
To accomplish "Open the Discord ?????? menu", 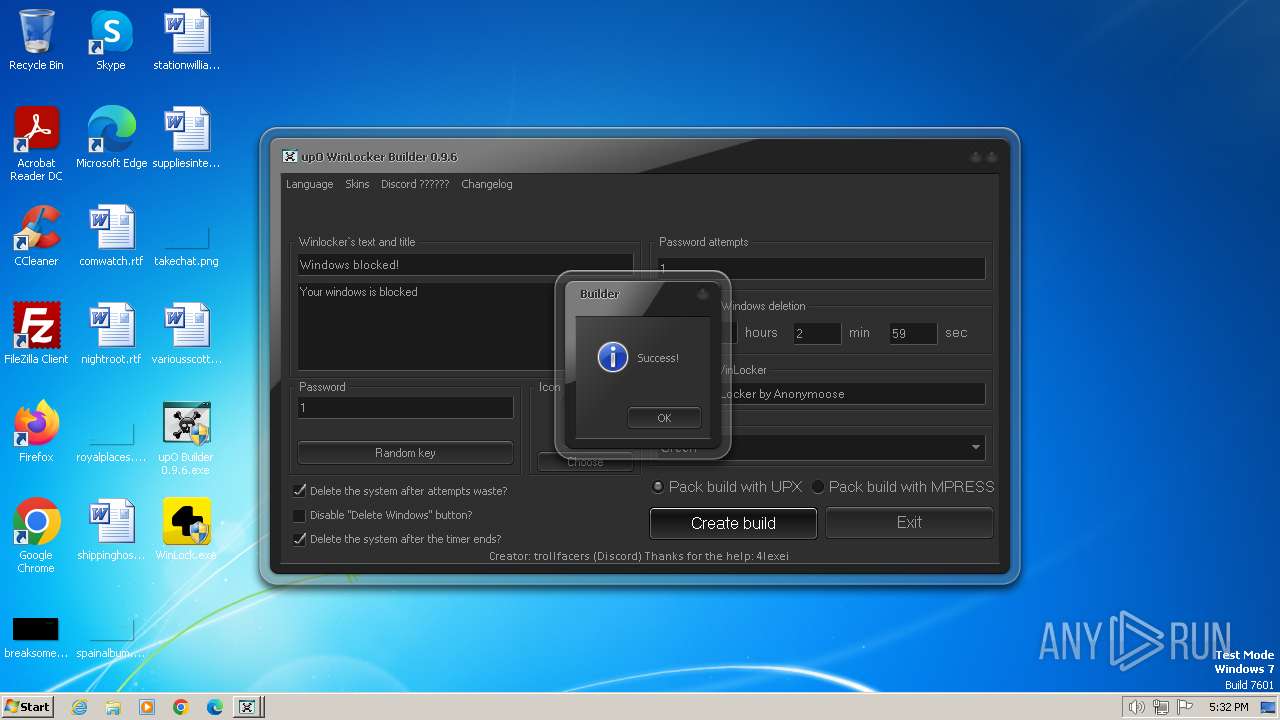I will coord(415,184).
